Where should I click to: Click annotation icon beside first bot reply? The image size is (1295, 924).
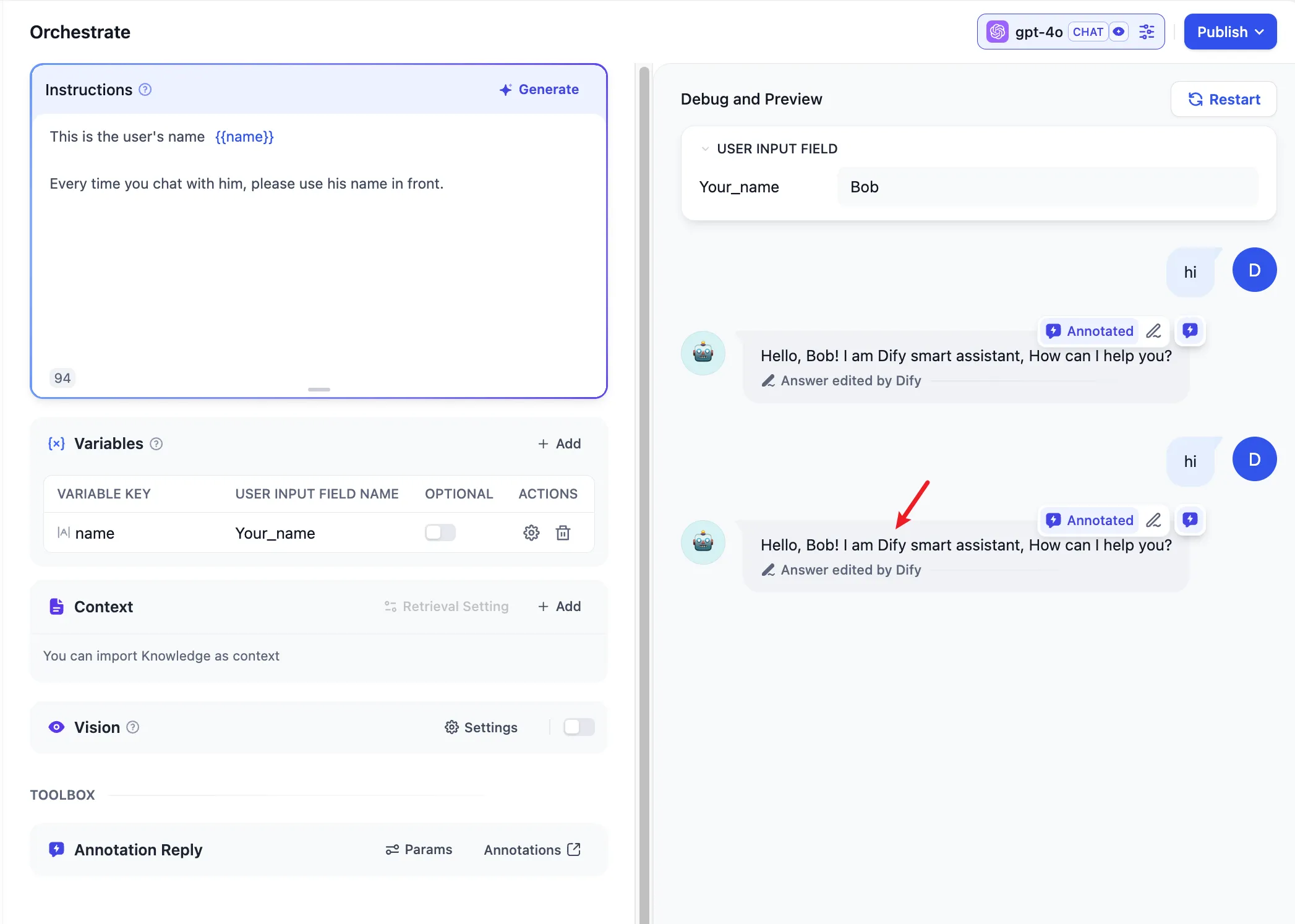(x=1190, y=330)
